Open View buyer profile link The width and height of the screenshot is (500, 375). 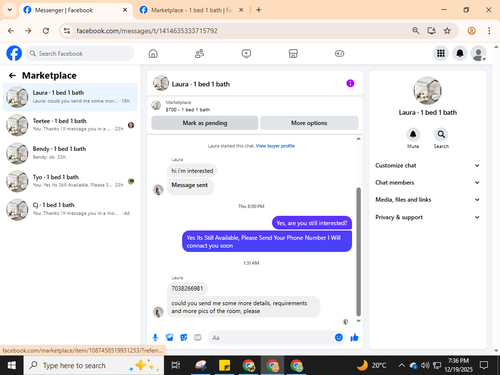[275, 146]
